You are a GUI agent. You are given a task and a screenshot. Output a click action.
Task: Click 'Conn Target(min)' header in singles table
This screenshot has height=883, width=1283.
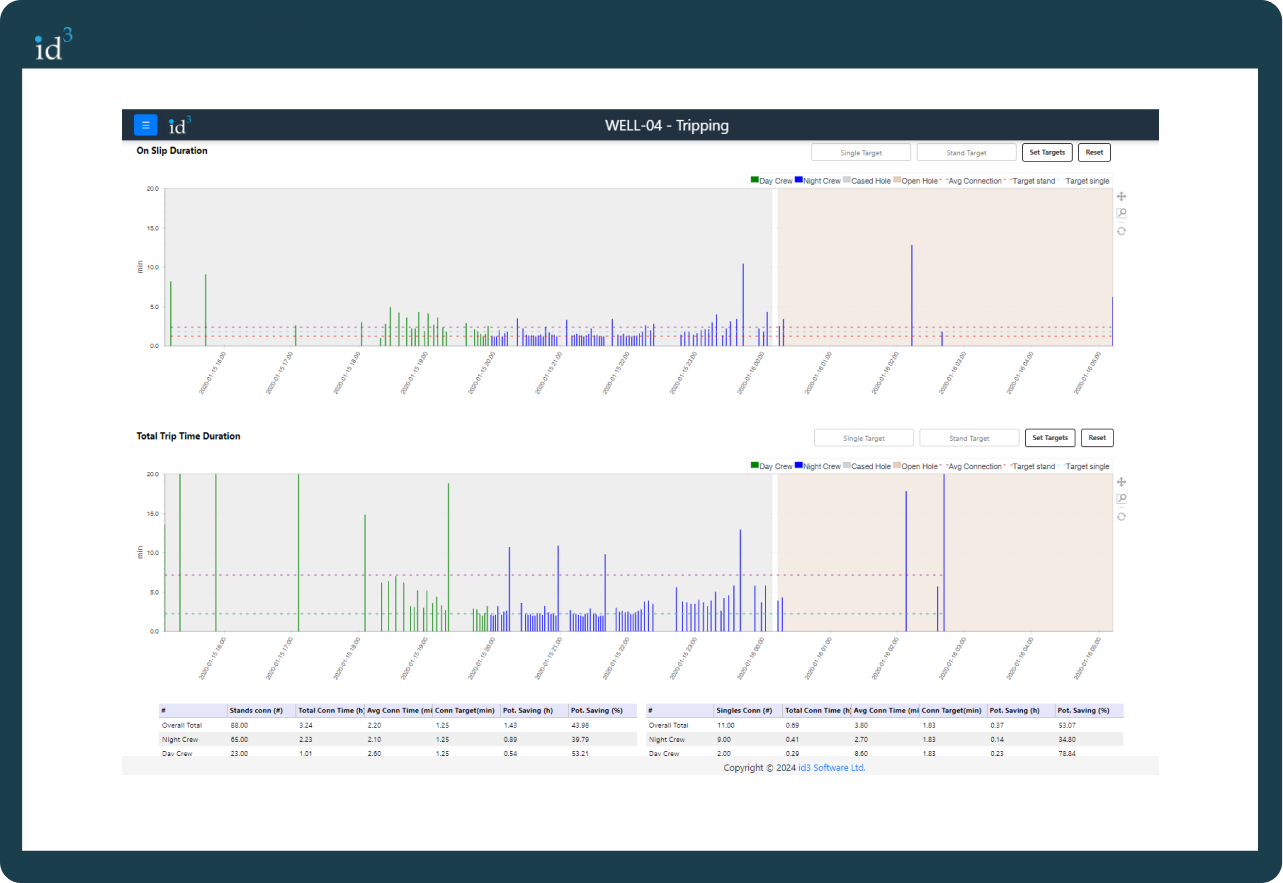951,710
